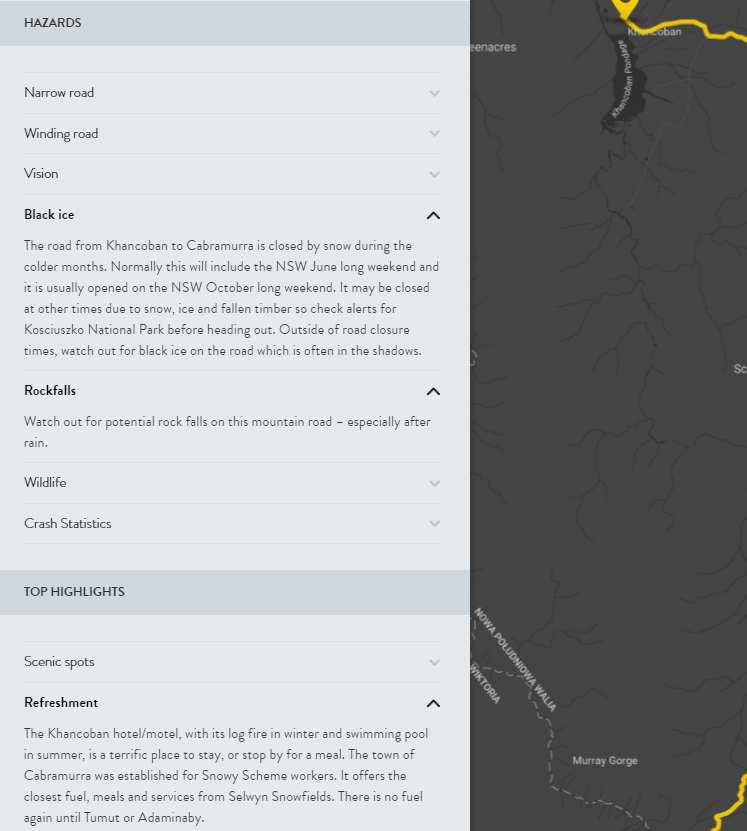Click the yellow map pin near Khancoban
Image resolution: width=747 pixels, height=831 pixels.
[x=627, y=8]
